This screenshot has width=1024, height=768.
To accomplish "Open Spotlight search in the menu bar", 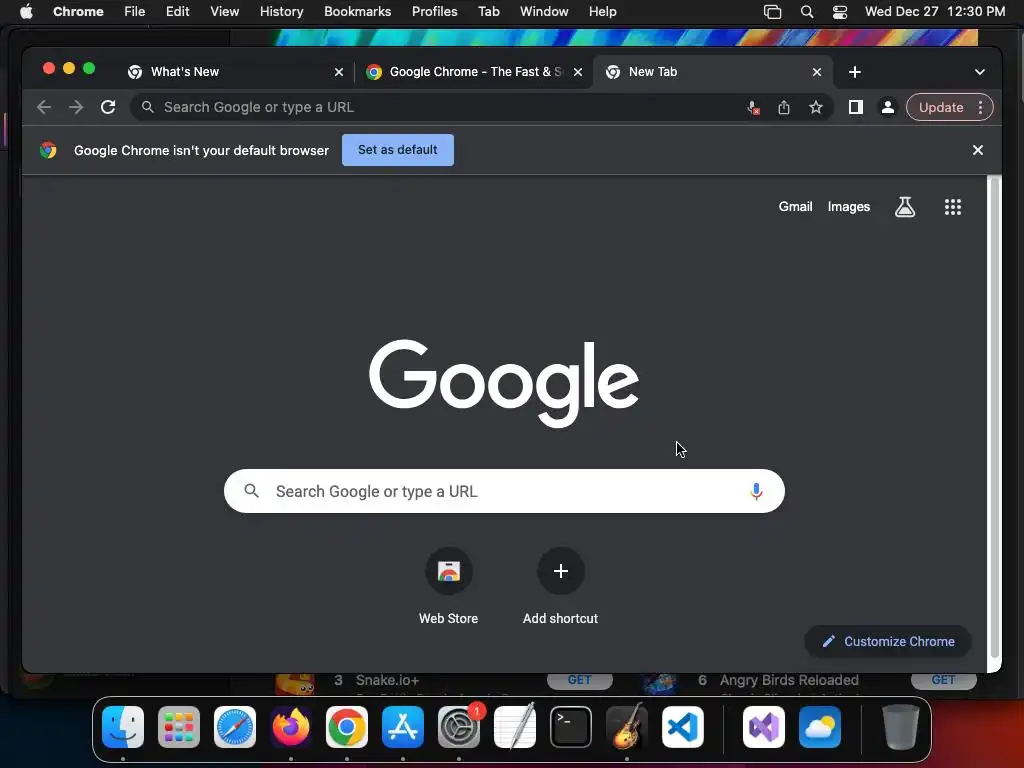I will pos(807,12).
